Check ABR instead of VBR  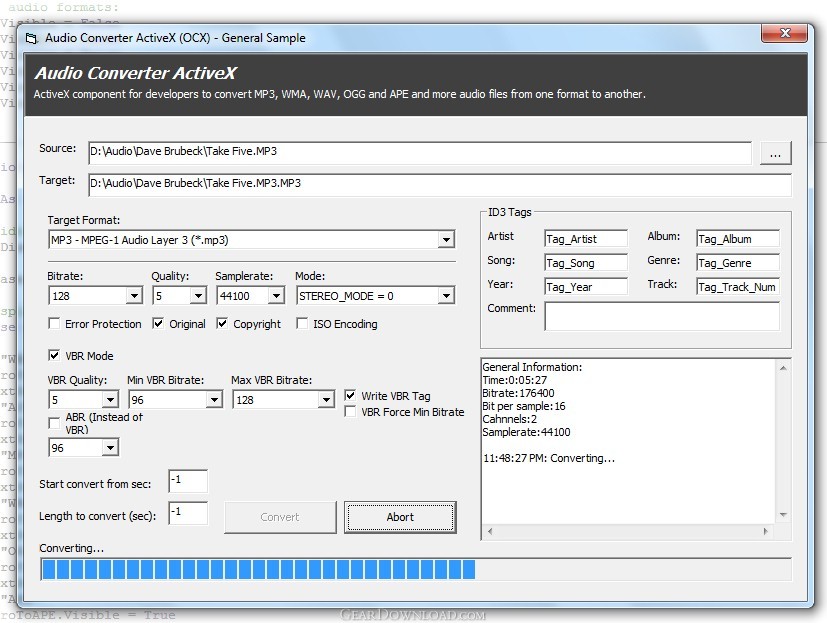[x=54, y=423]
